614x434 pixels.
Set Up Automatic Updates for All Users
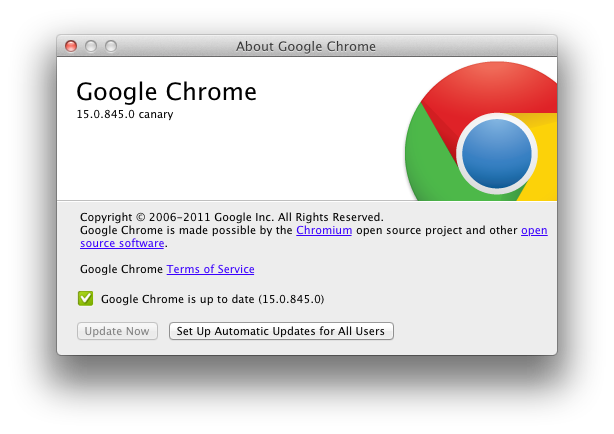click(281, 331)
